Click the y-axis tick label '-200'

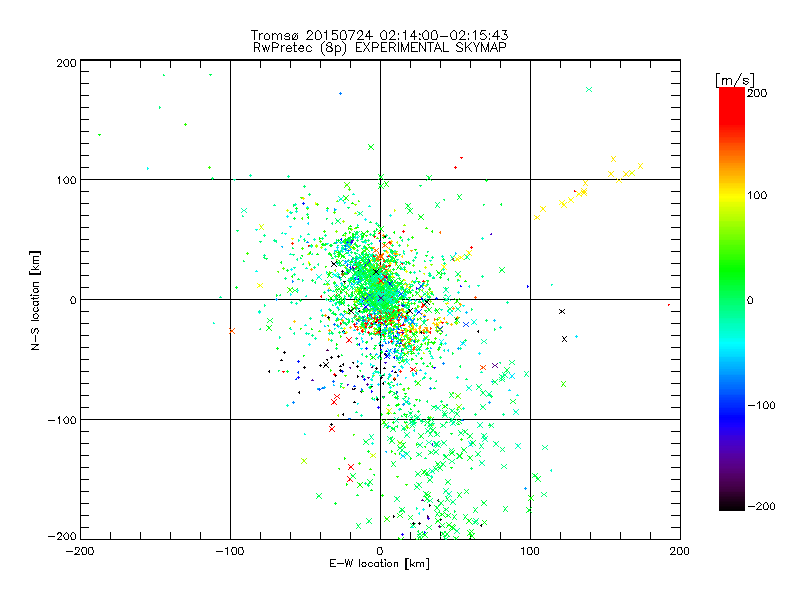[x=63, y=537]
